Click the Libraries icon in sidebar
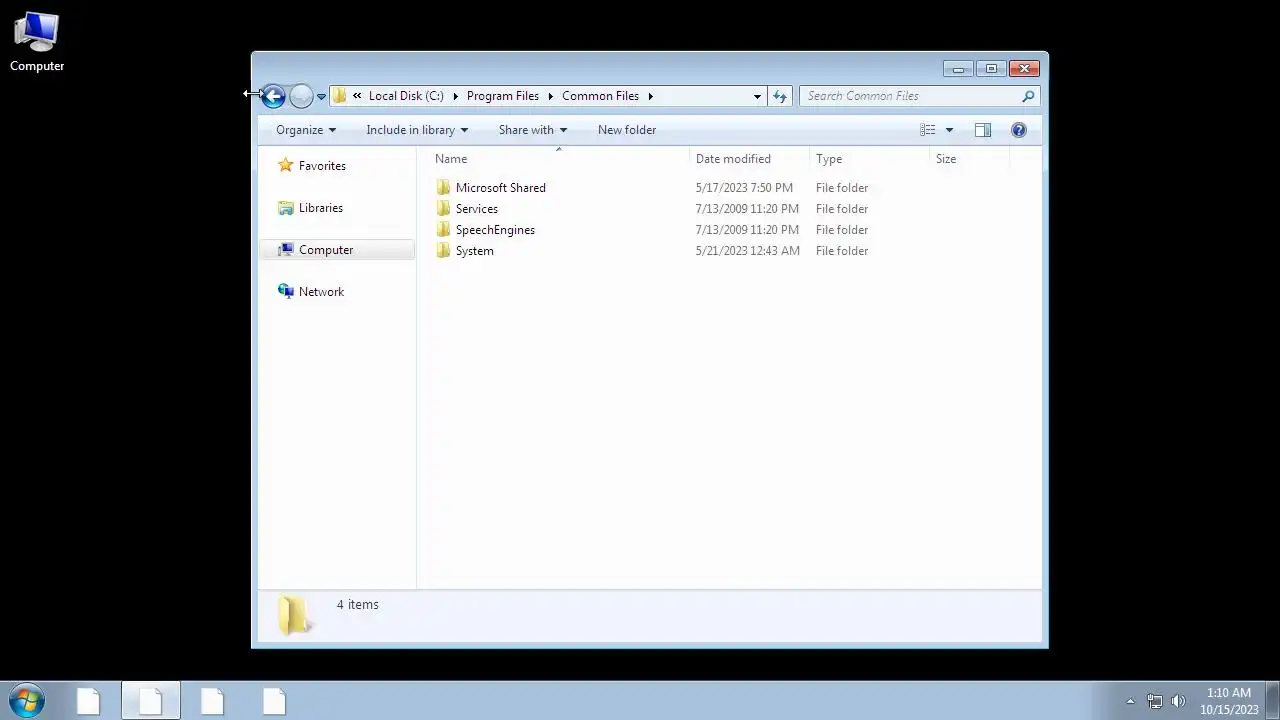The height and width of the screenshot is (720, 1280). pyautogui.click(x=286, y=208)
